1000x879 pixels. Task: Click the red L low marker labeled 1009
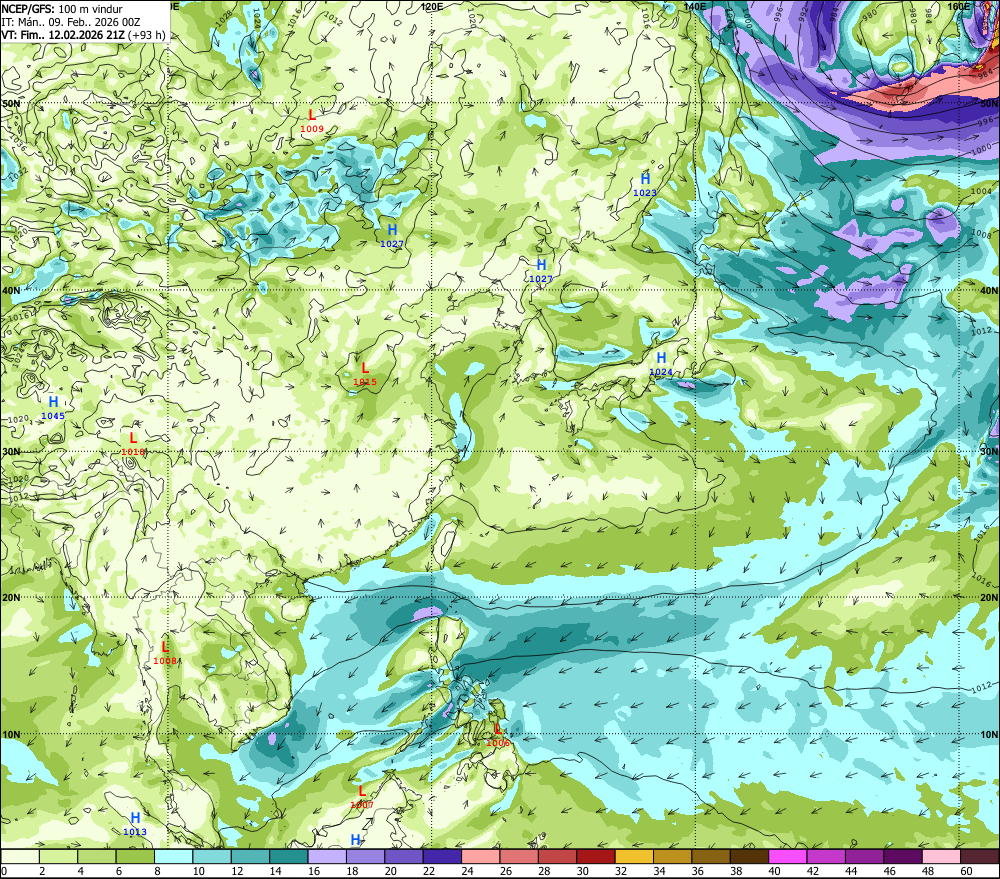[312, 115]
